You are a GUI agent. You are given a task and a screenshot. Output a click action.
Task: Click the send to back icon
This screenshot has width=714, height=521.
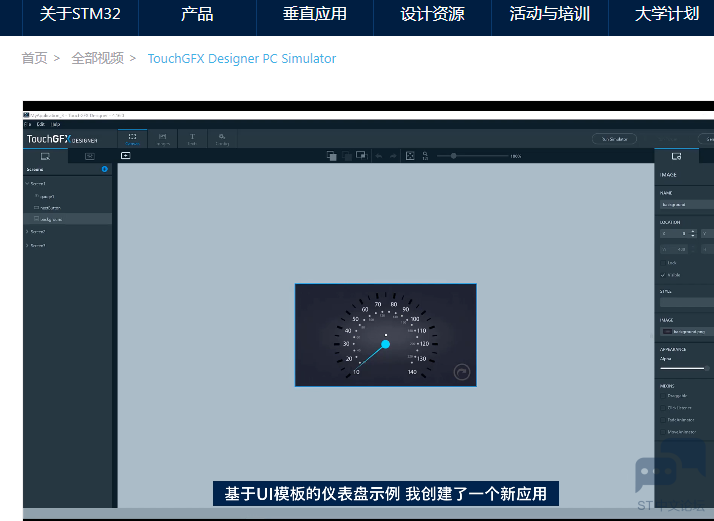click(347, 156)
